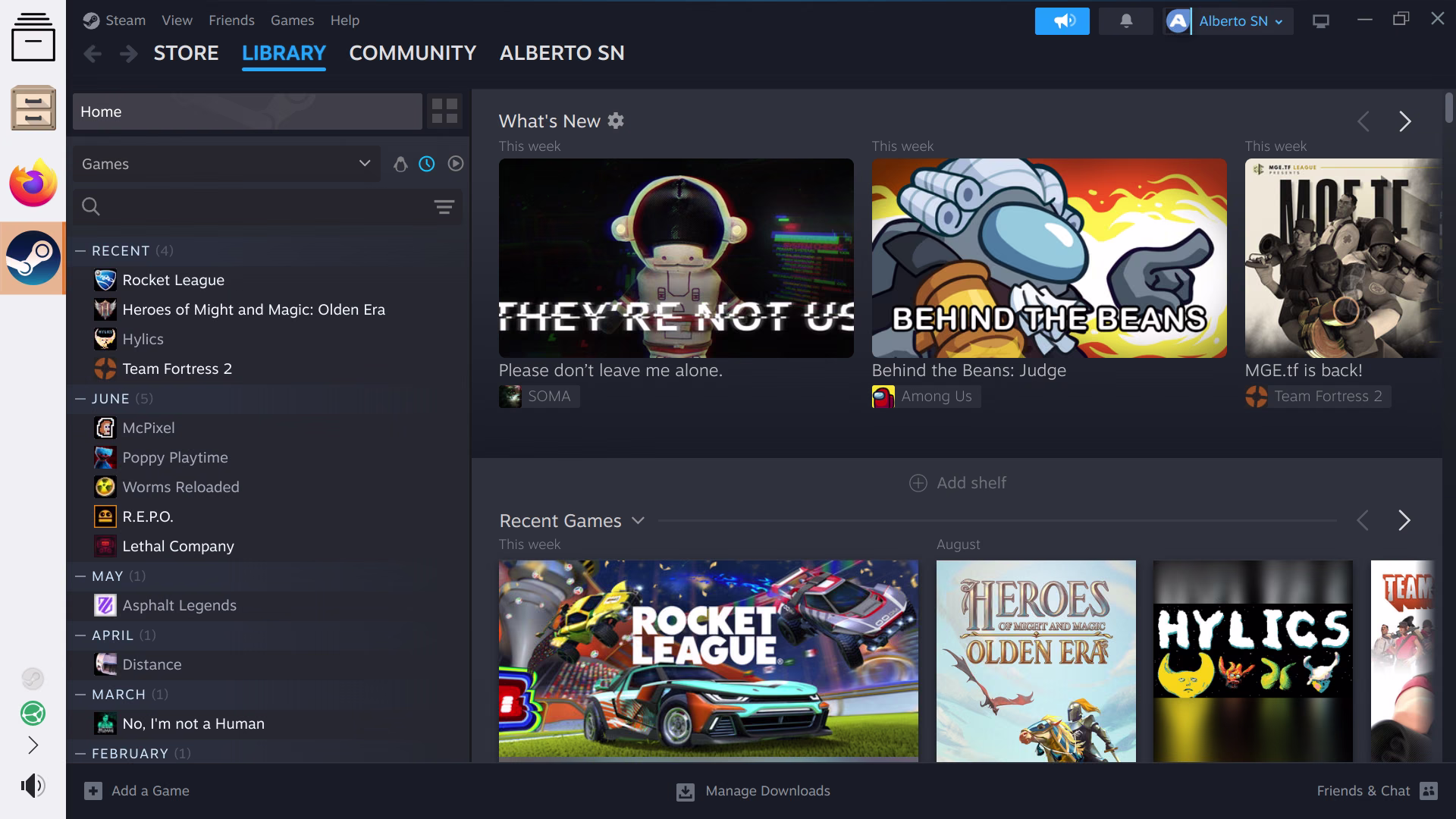Open What's New settings gear
The height and width of the screenshot is (819, 1456).
click(x=616, y=121)
